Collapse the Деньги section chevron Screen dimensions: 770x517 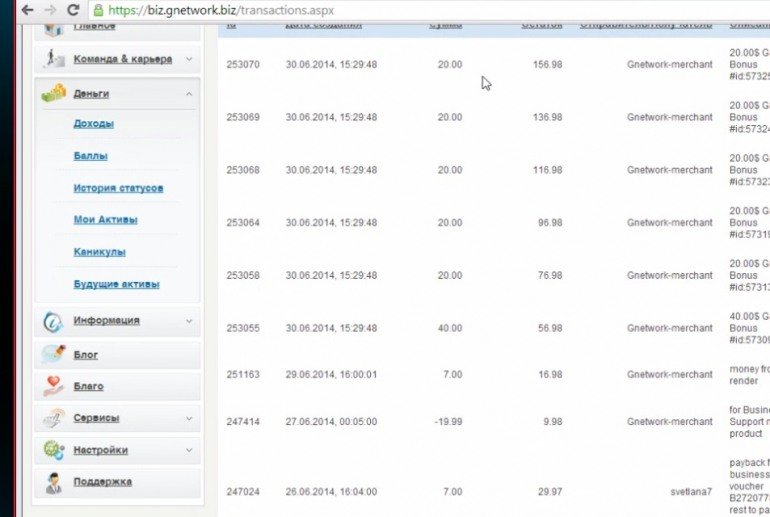point(188,94)
